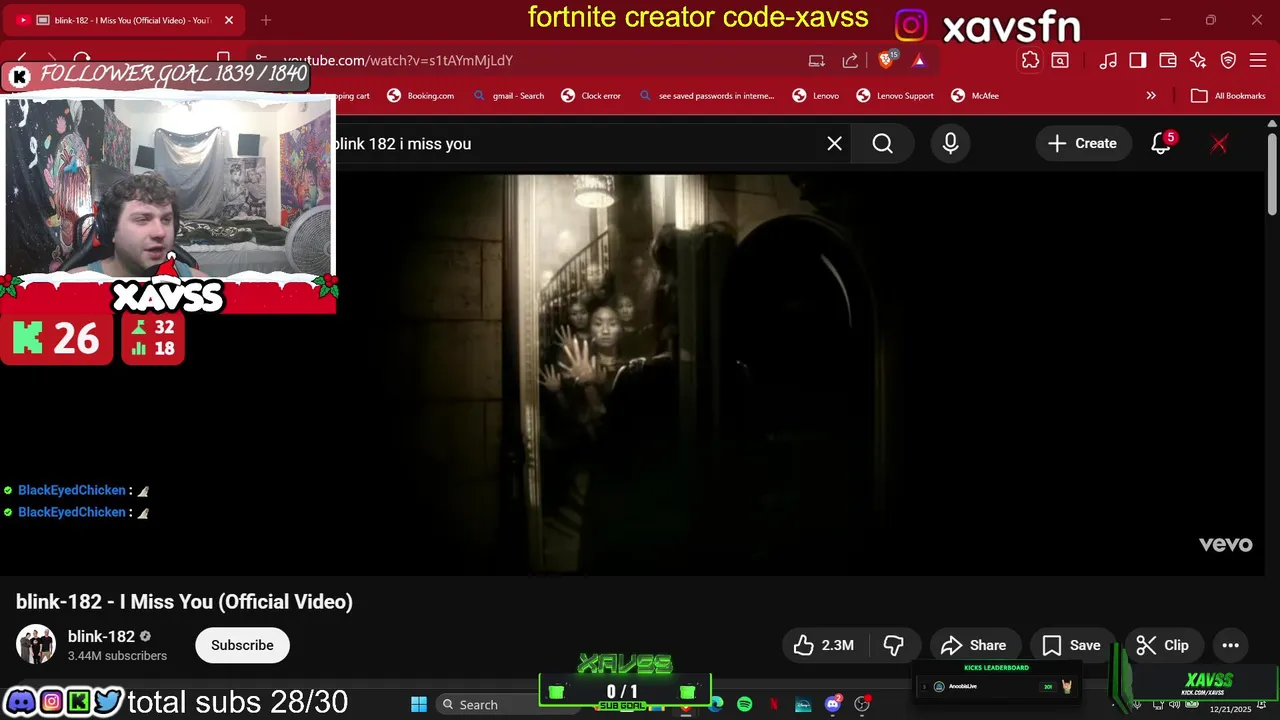1280x720 pixels.
Task: Open the Lenovo bookmark
Action: click(816, 96)
